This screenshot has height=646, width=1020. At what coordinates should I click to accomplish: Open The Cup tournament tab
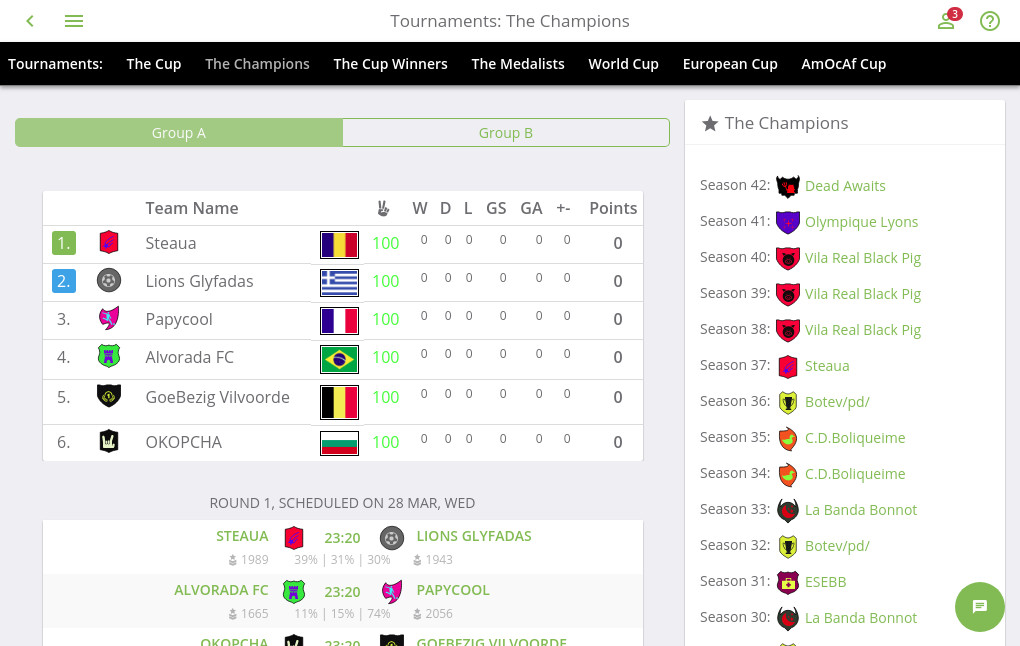(154, 64)
